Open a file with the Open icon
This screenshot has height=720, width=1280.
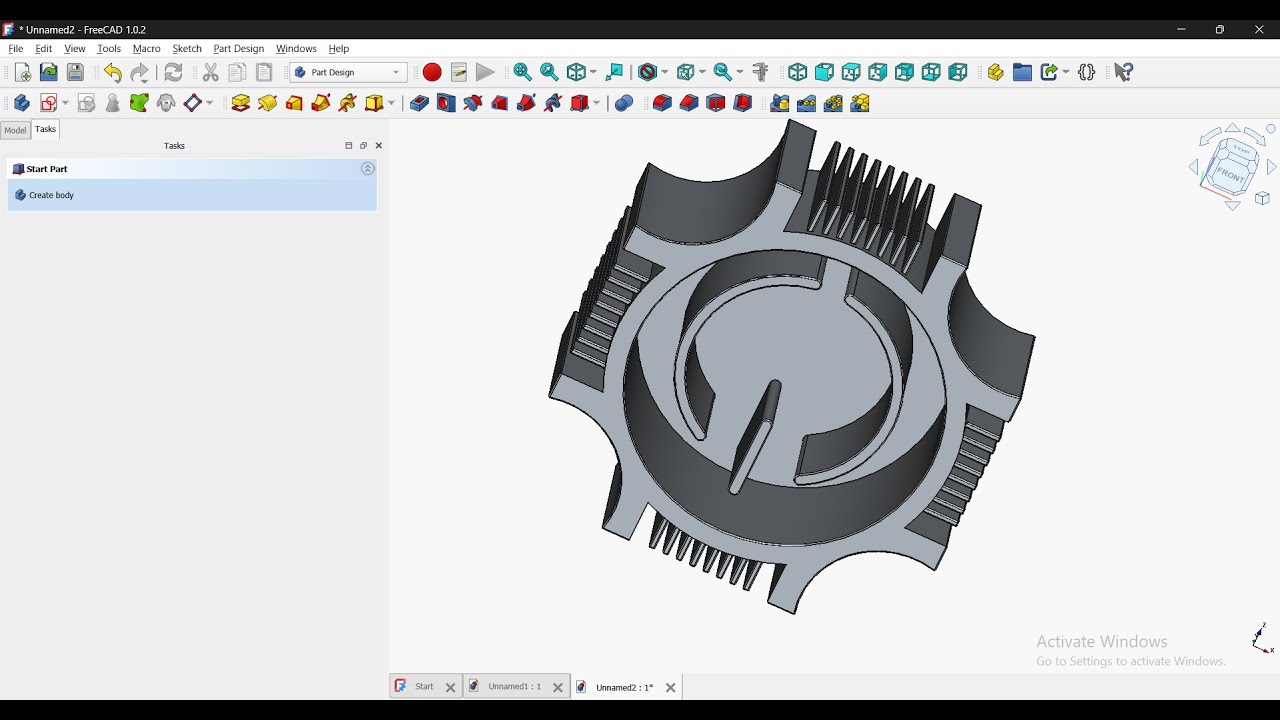(x=49, y=73)
